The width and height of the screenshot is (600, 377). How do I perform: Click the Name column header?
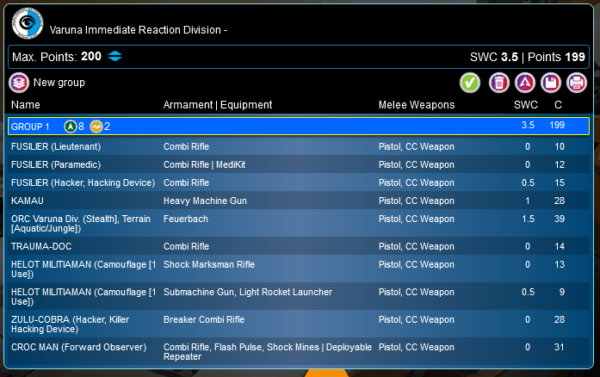click(x=26, y=105)
